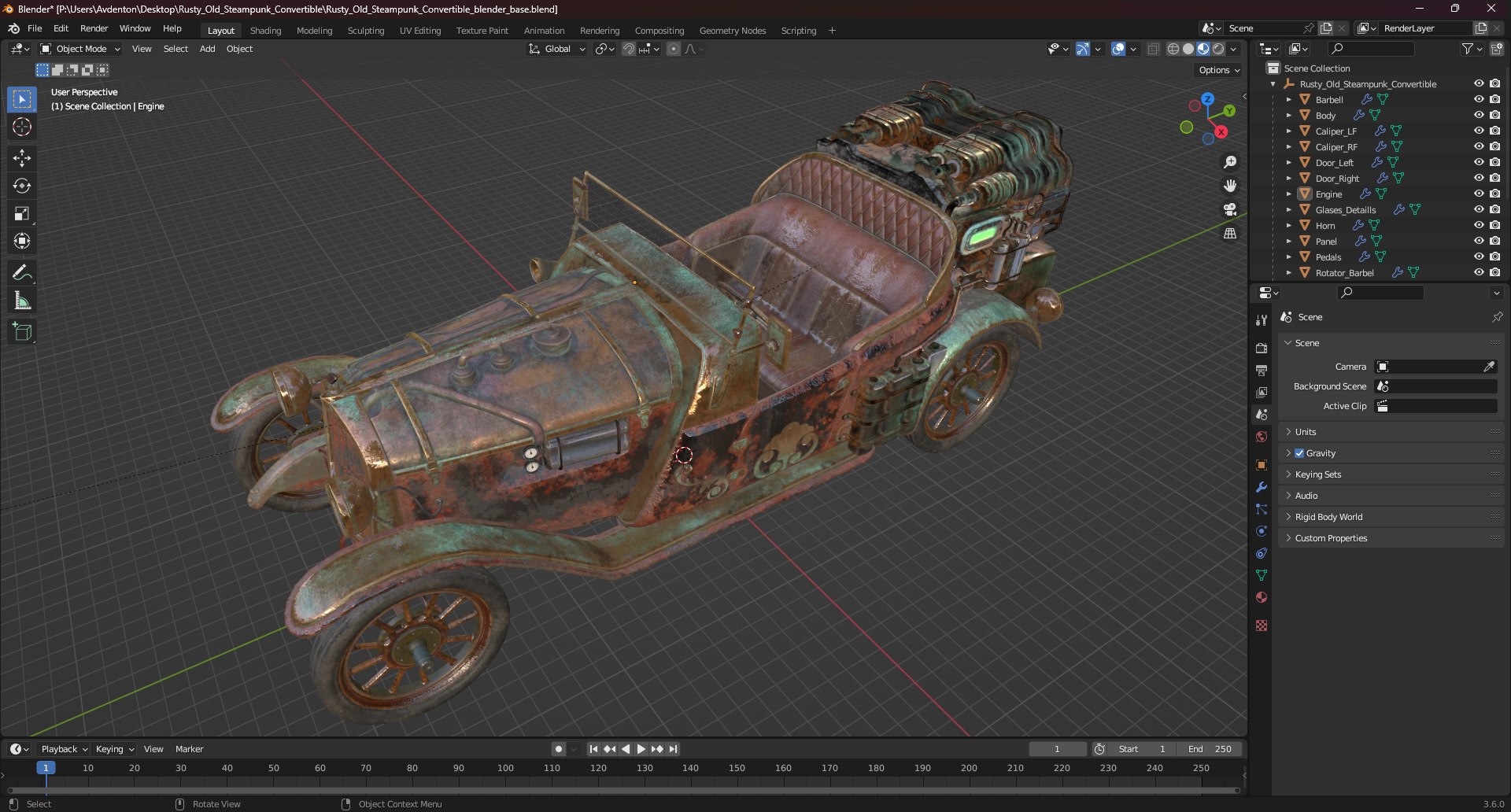Image resolution: width=1511 pixels, height=812 pixels.
Task: Open the File menu
Action: click(x=35, y=28)
